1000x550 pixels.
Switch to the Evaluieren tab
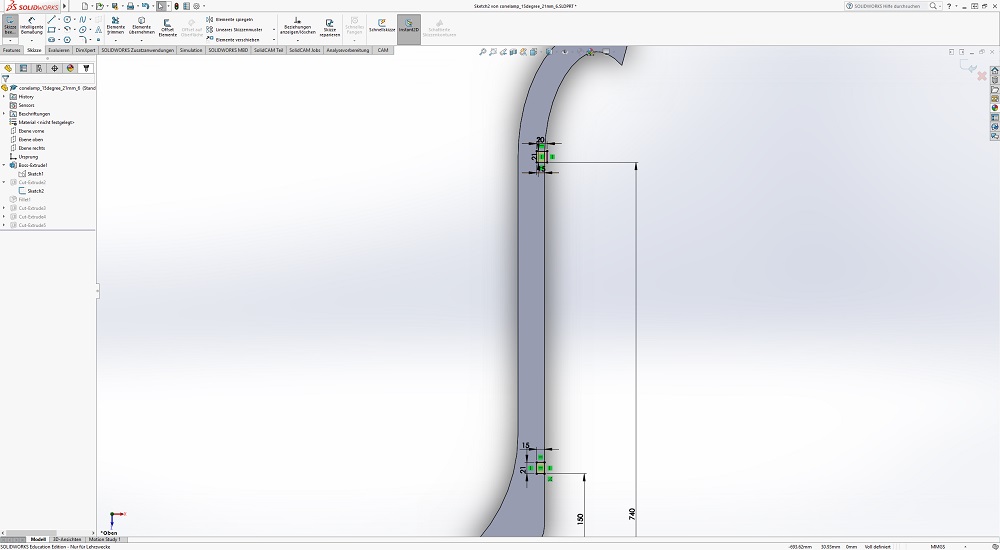coord(59,50)
